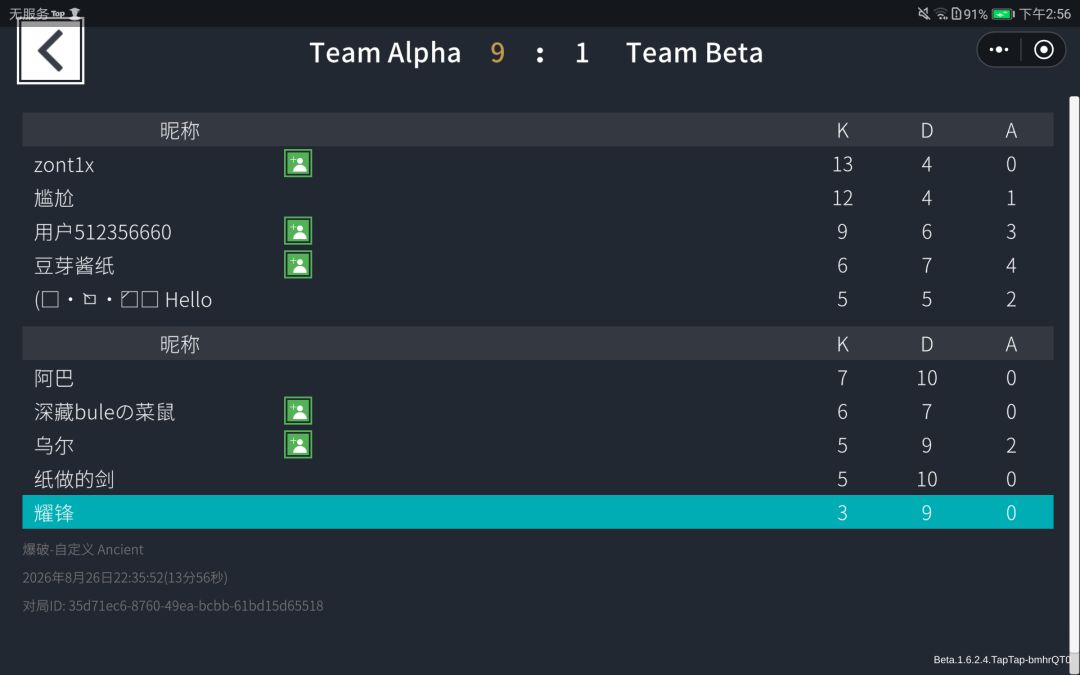Image resolution: width=1080 pixels, height=675 pixels.
Task: Add 用户512356660 as a friend
Action: point(298,231)
